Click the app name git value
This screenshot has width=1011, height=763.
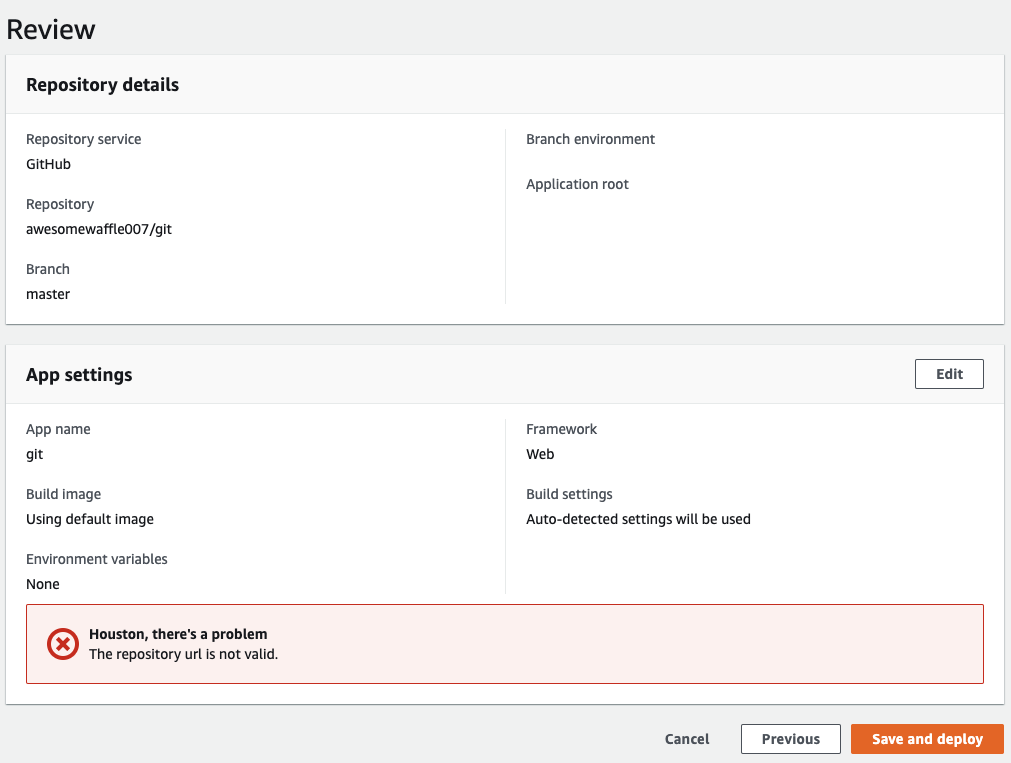point(34,454)
